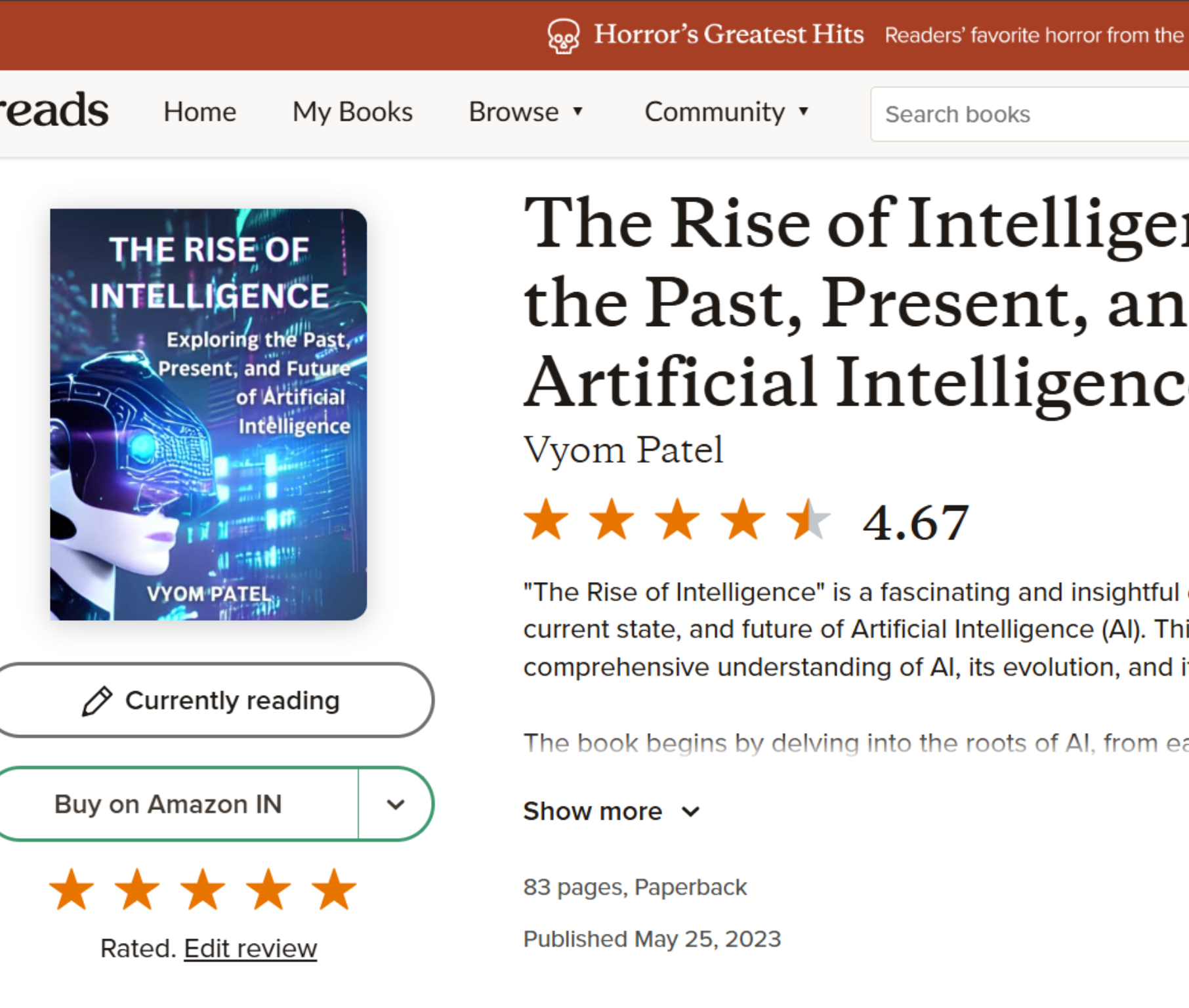Image resolution: width=1189 pixels, height=1008 pixels.
Task: Open My Books
Action: 352,112
